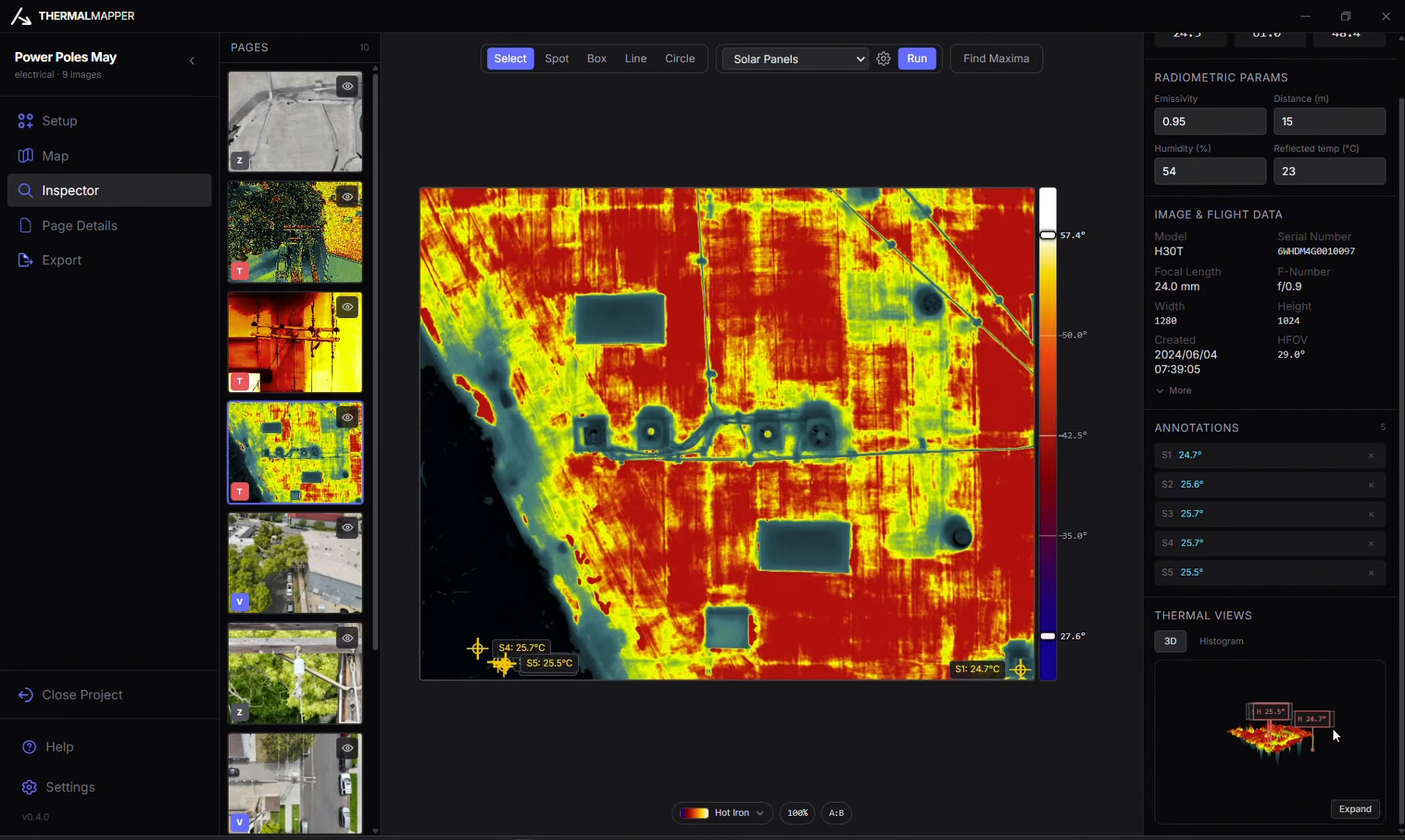Image resolution: width=1405 pixels, height=840 pixels.
Task: Click the S4 spot marker crosshair
Action: click(478, 648)
